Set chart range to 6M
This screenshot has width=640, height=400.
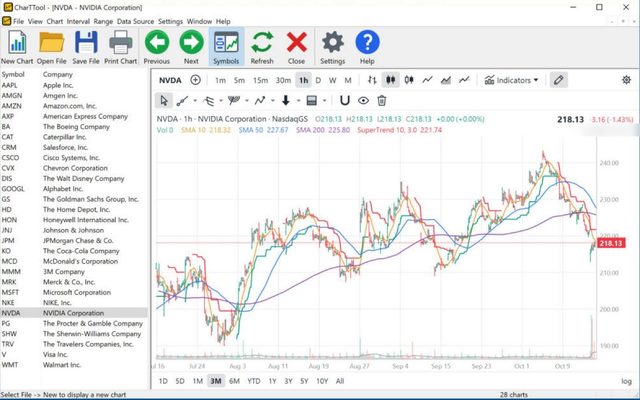234,381
